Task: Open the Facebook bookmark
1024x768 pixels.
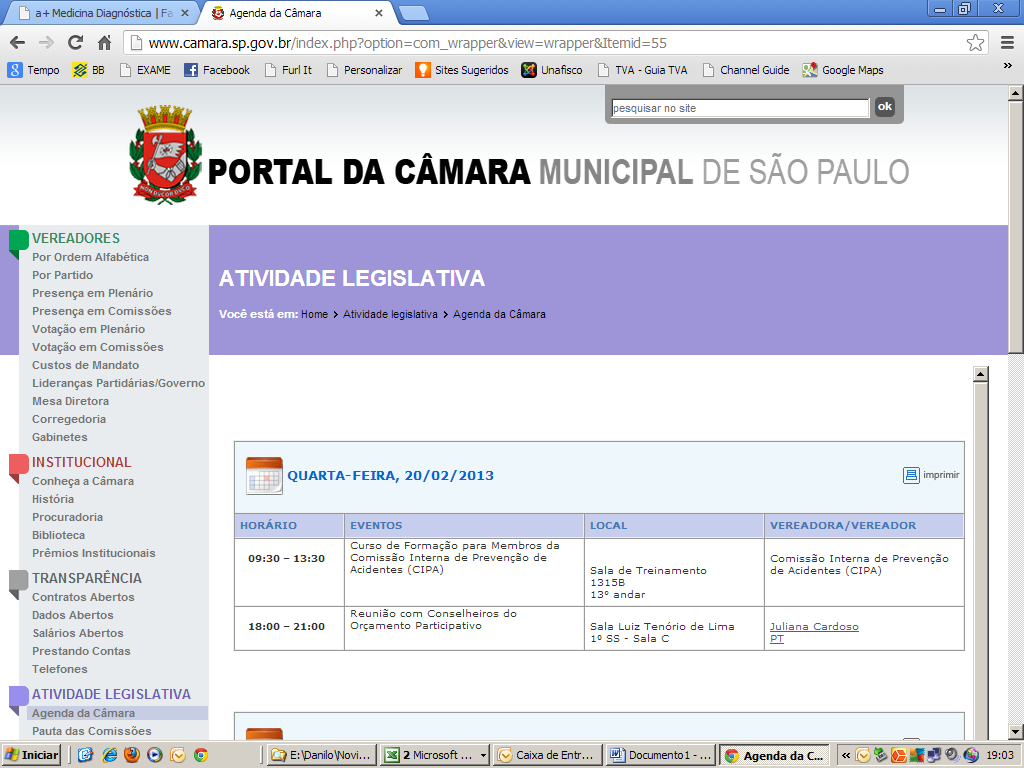Action: [x=217, y=70]
